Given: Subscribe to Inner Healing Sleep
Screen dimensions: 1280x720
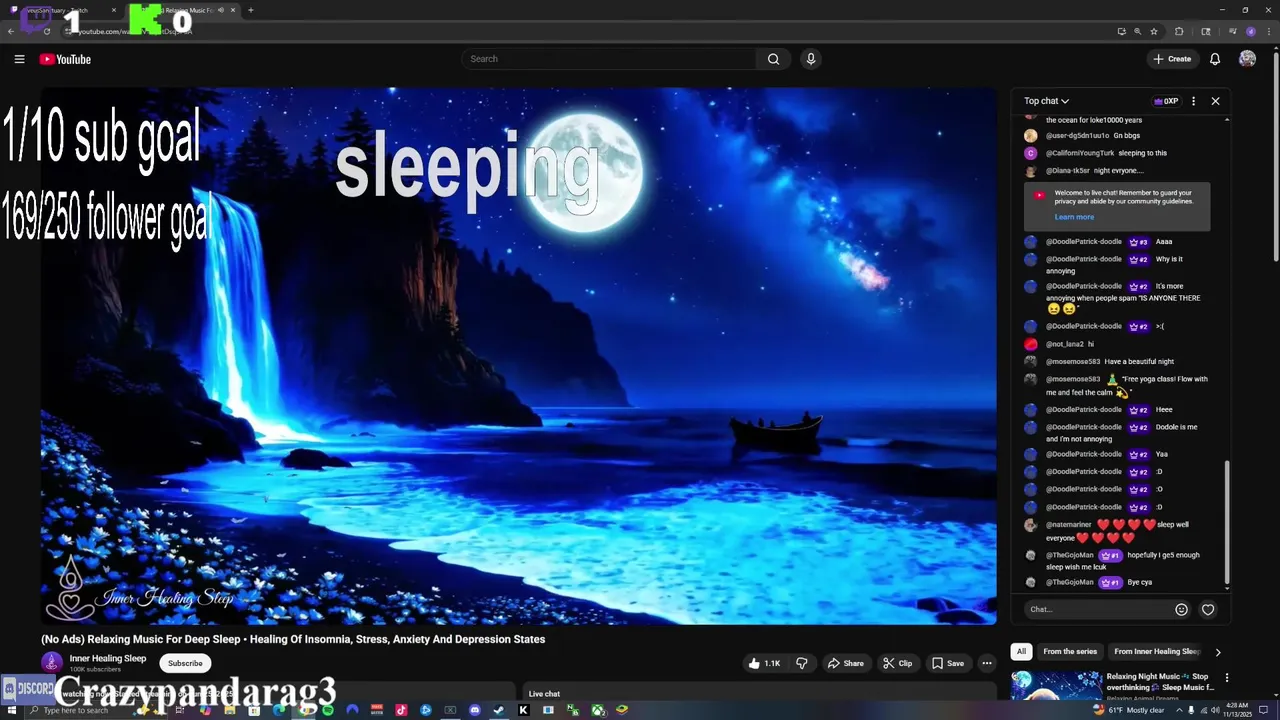Looking at the screenshot, I should (x=185, y=663).
